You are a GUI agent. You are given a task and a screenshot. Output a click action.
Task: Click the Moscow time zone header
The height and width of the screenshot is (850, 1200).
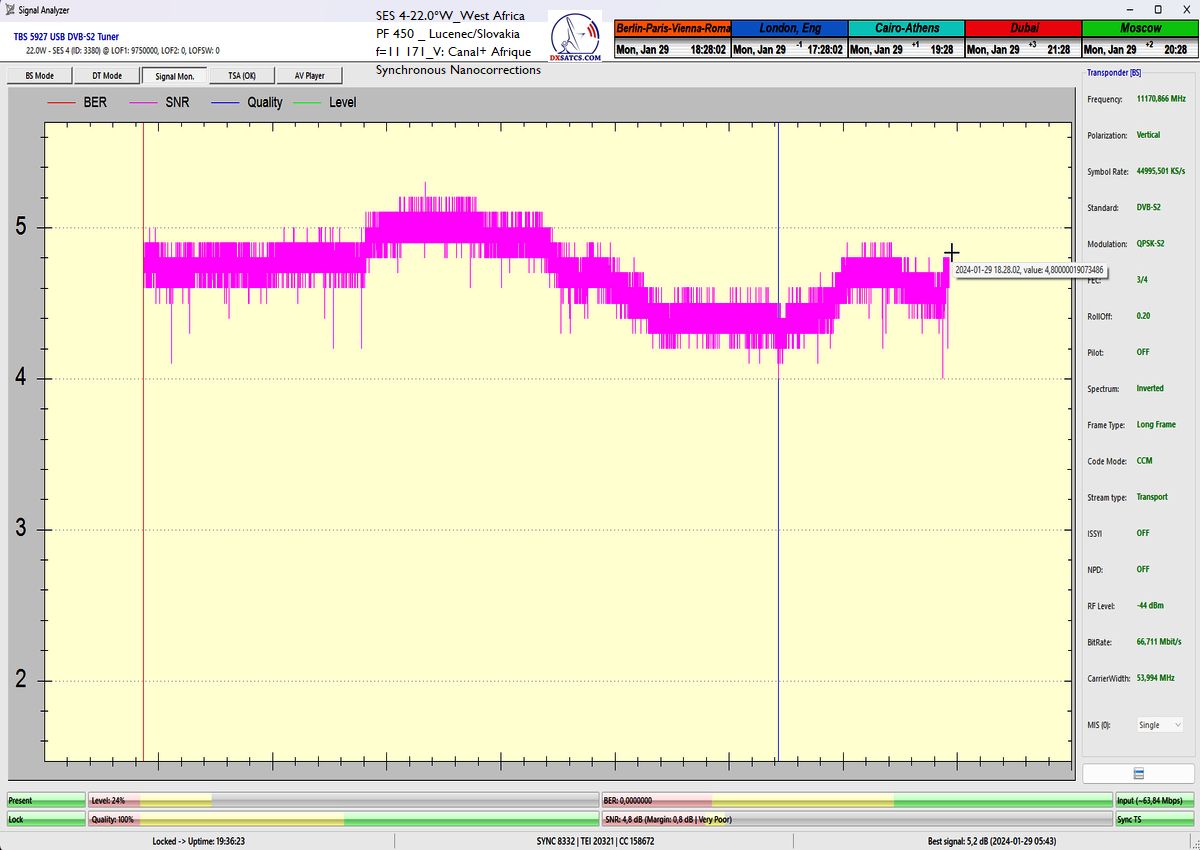[1140, 28]
